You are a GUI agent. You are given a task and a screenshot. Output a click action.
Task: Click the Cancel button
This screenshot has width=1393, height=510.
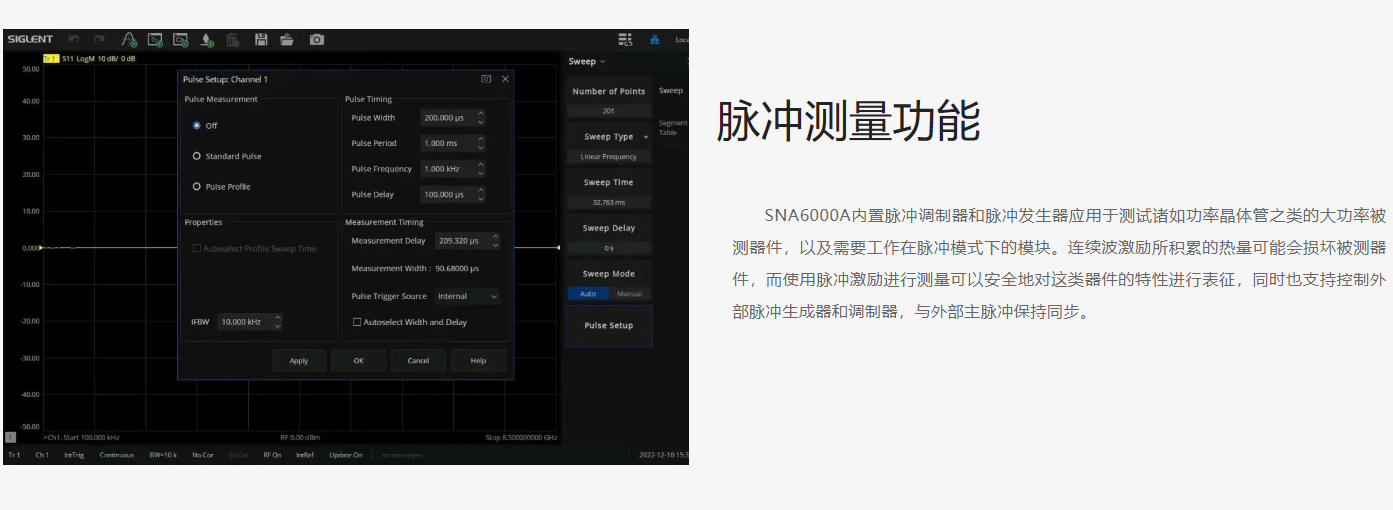tap(418, 361)
